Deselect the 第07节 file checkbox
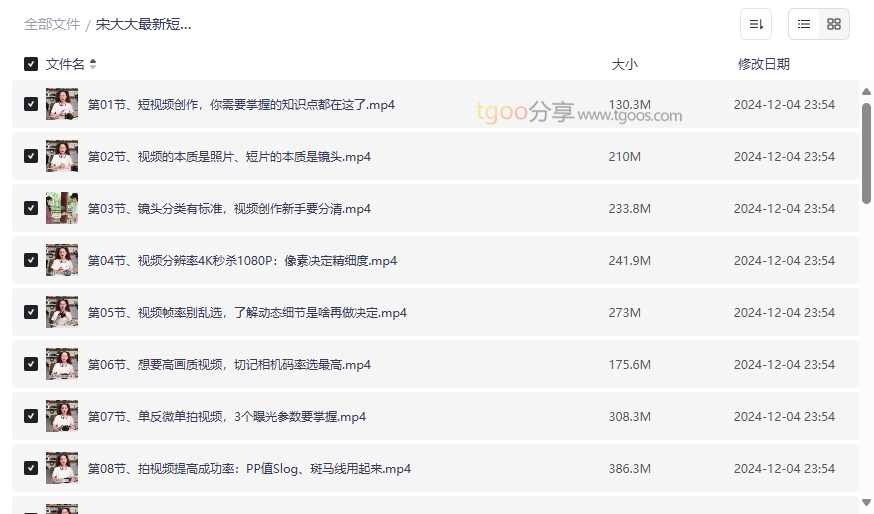Image resolution: width=874 pixels, height=514 pixels. (x=31, y=416)
